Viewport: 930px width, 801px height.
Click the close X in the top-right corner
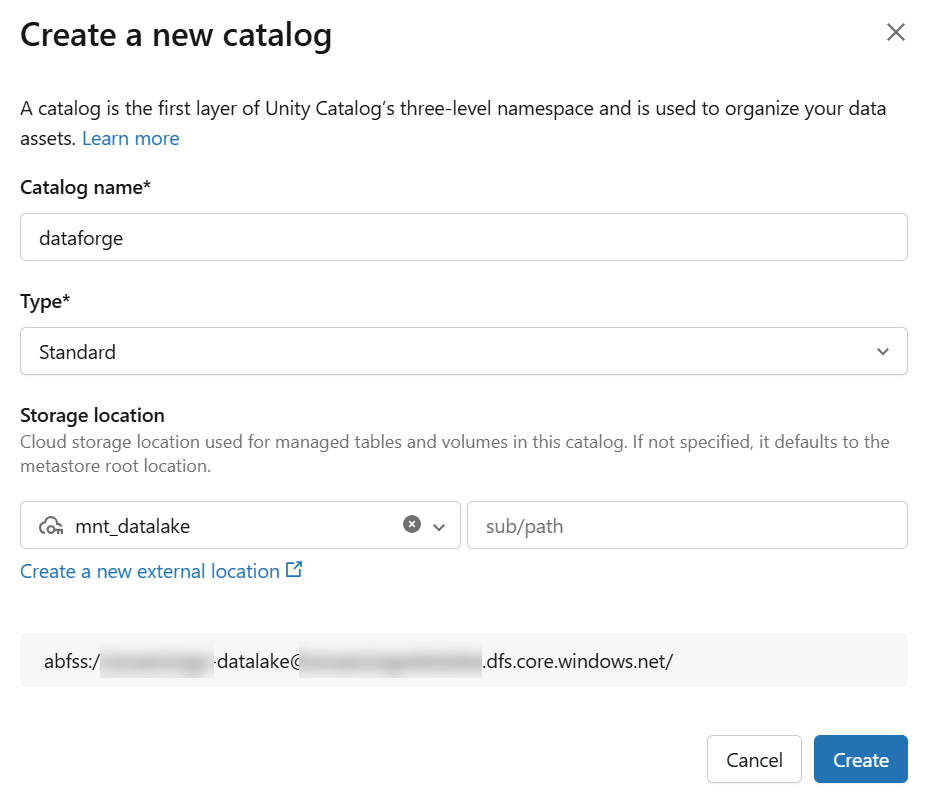coord(896,31)
